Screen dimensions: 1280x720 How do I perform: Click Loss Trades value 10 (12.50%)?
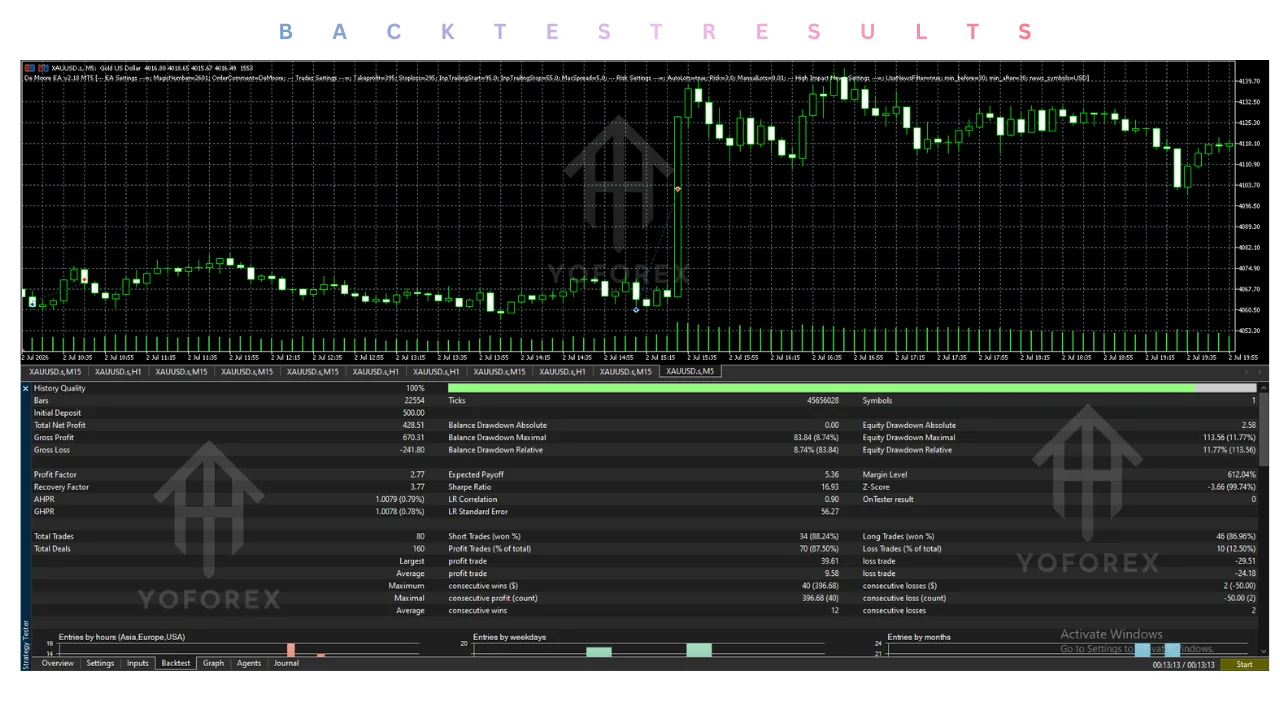click(x=1235, y=548)
